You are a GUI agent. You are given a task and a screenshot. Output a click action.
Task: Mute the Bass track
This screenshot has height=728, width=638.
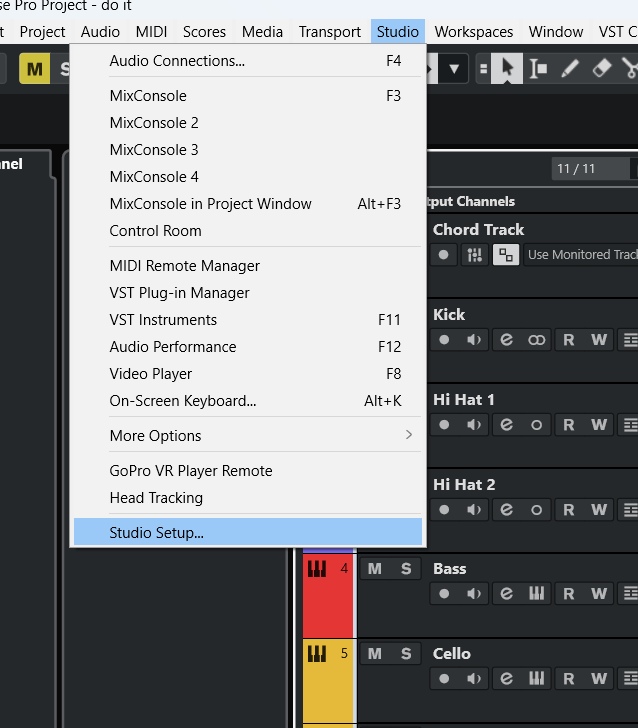click(375, 569)
